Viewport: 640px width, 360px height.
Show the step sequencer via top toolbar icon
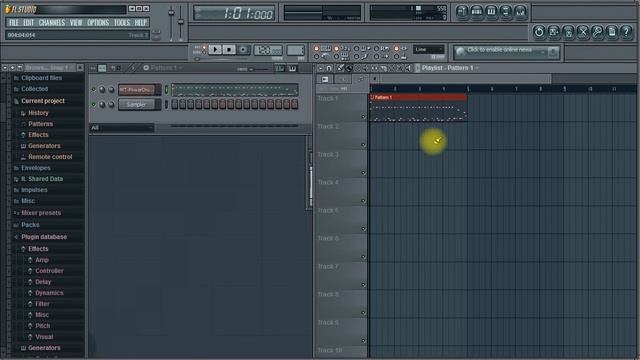tap(477, 12)
